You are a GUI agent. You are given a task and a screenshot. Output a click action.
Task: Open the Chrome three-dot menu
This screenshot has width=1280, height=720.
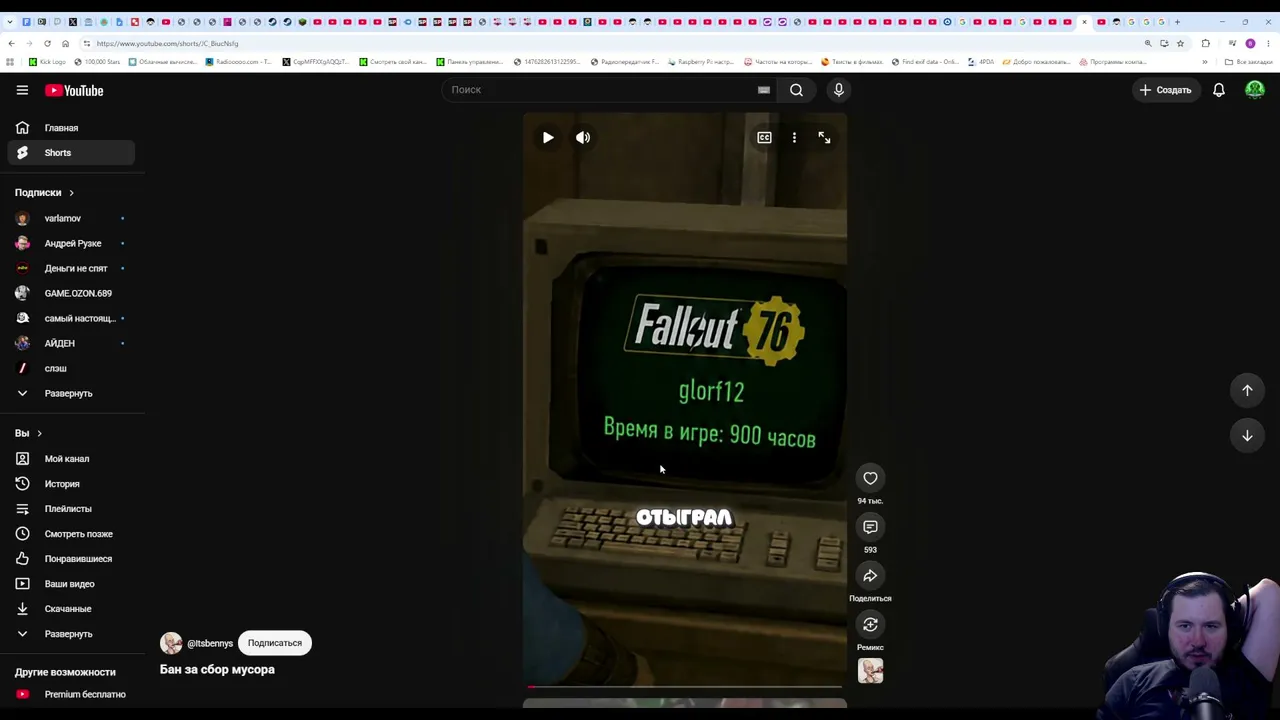(x=1268, y=43)
